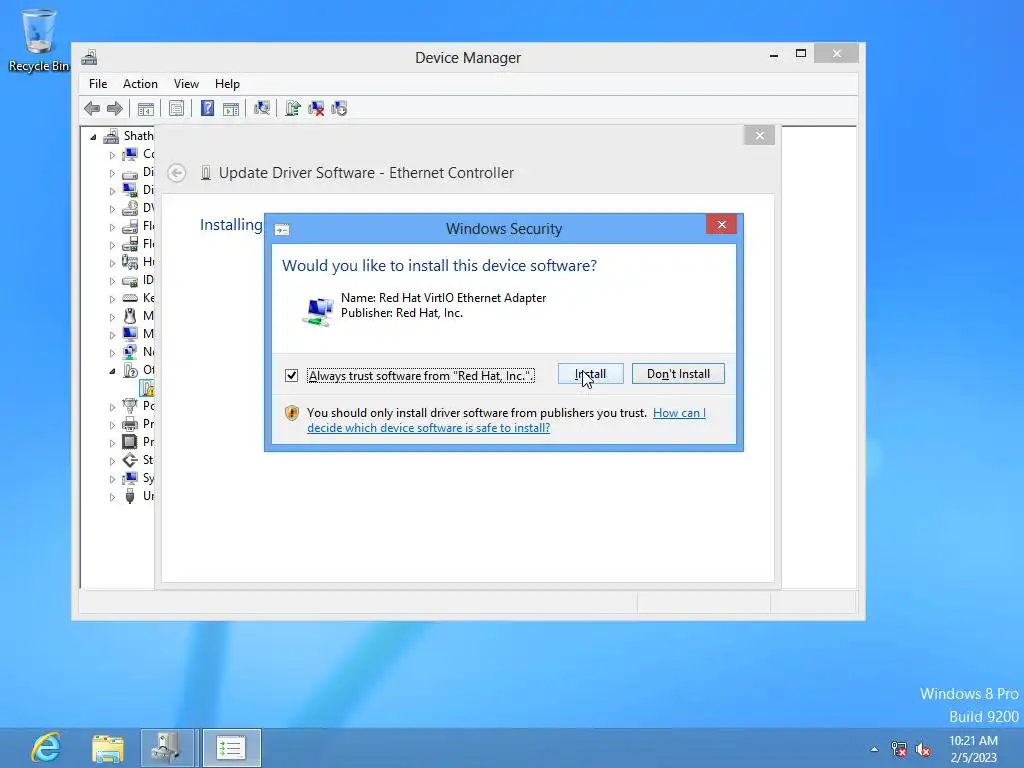Select the Print queues printer icon in tree
The height and width of the screenshot is (768, 1024).
click(x=130, y=424)
